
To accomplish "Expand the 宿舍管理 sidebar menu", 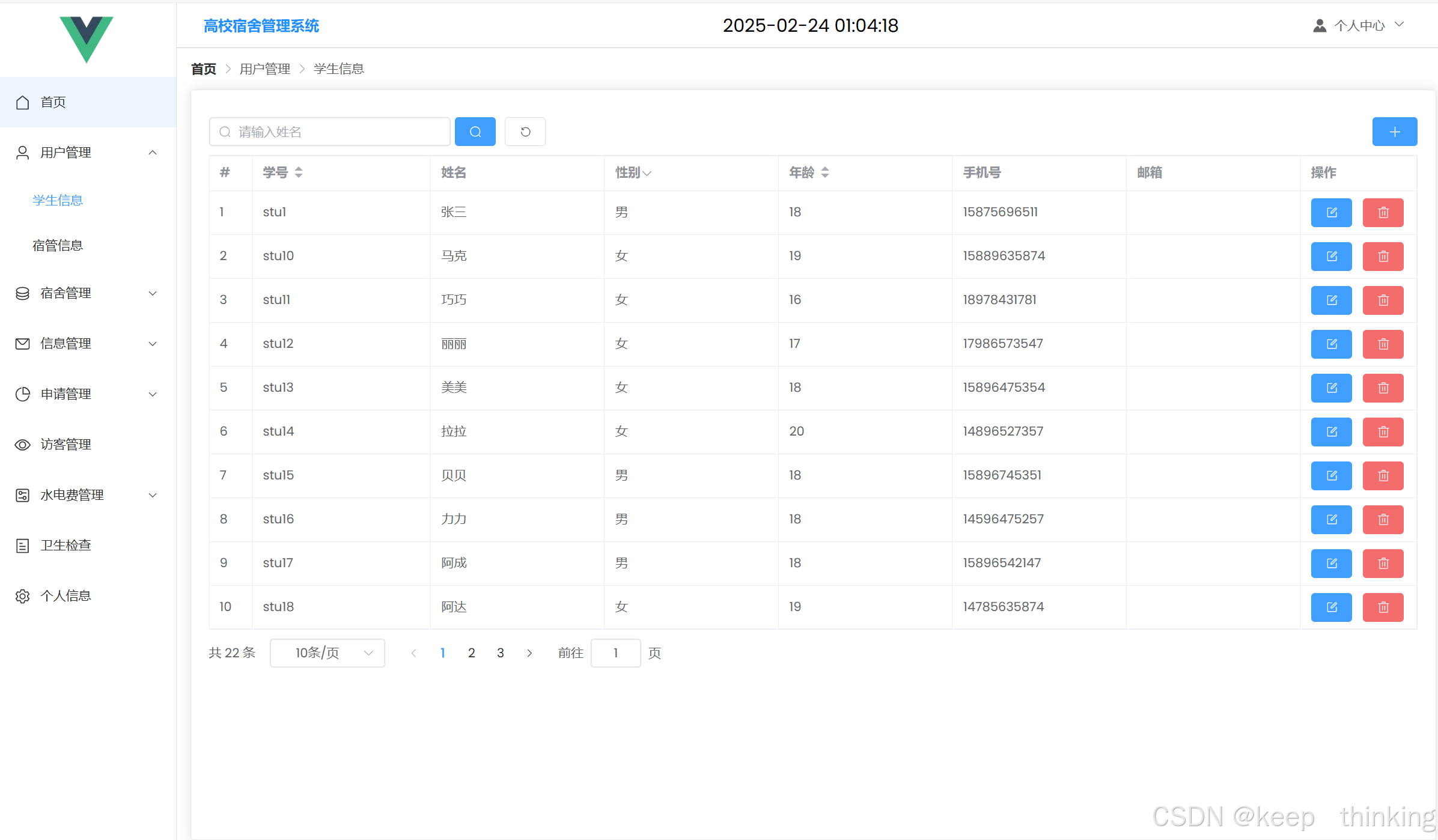I will [88, 293].
